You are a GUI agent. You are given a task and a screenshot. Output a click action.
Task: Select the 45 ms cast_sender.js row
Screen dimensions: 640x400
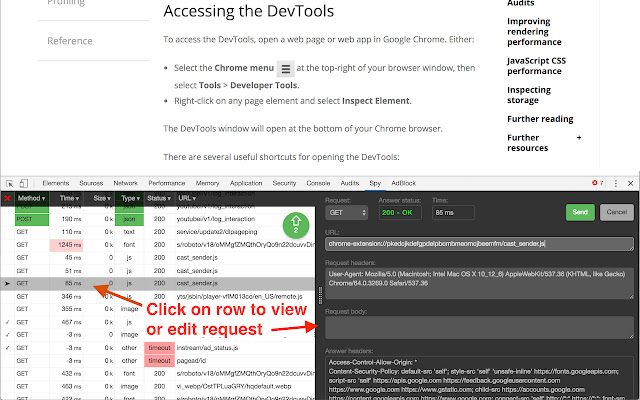158,258
